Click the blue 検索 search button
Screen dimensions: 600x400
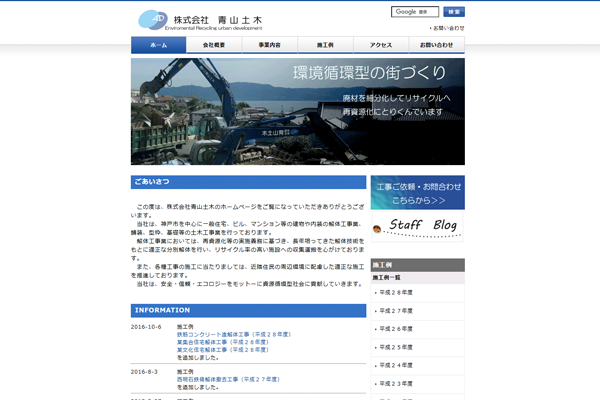(x=454, y=12)
